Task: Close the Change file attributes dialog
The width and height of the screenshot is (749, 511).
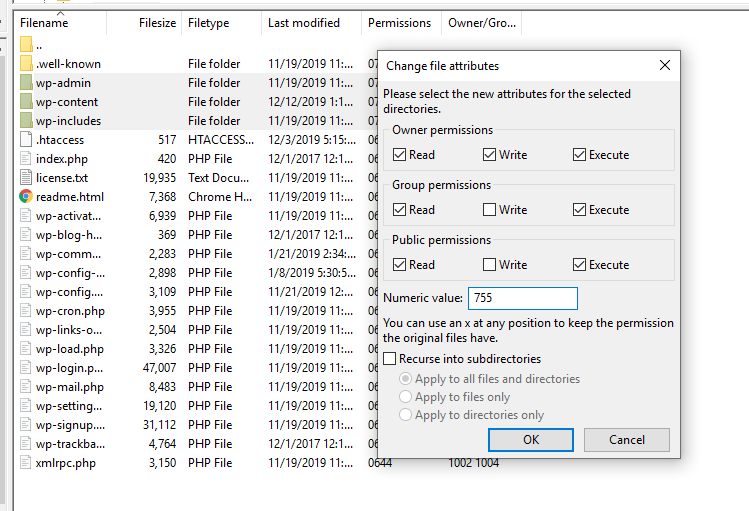Action: tap(665, 66)
